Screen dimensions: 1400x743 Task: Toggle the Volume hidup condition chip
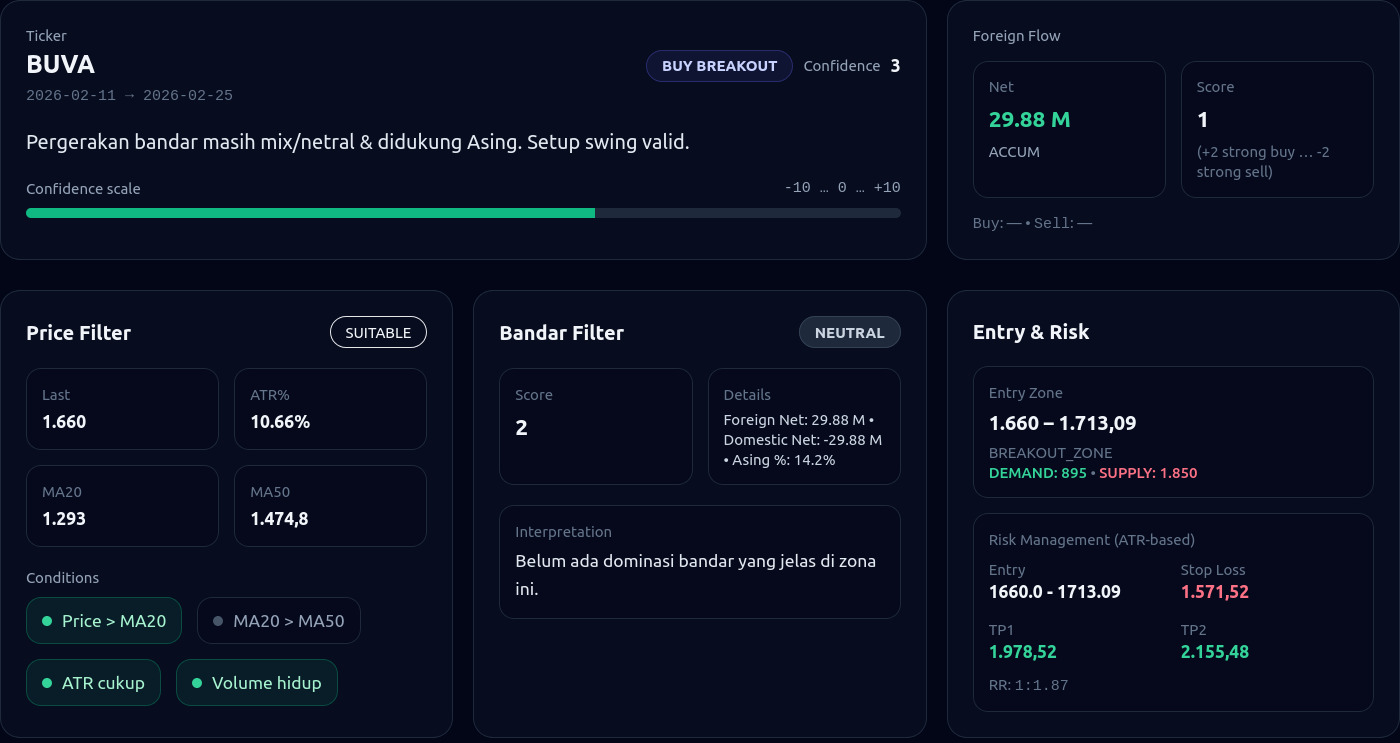[257, 683]
